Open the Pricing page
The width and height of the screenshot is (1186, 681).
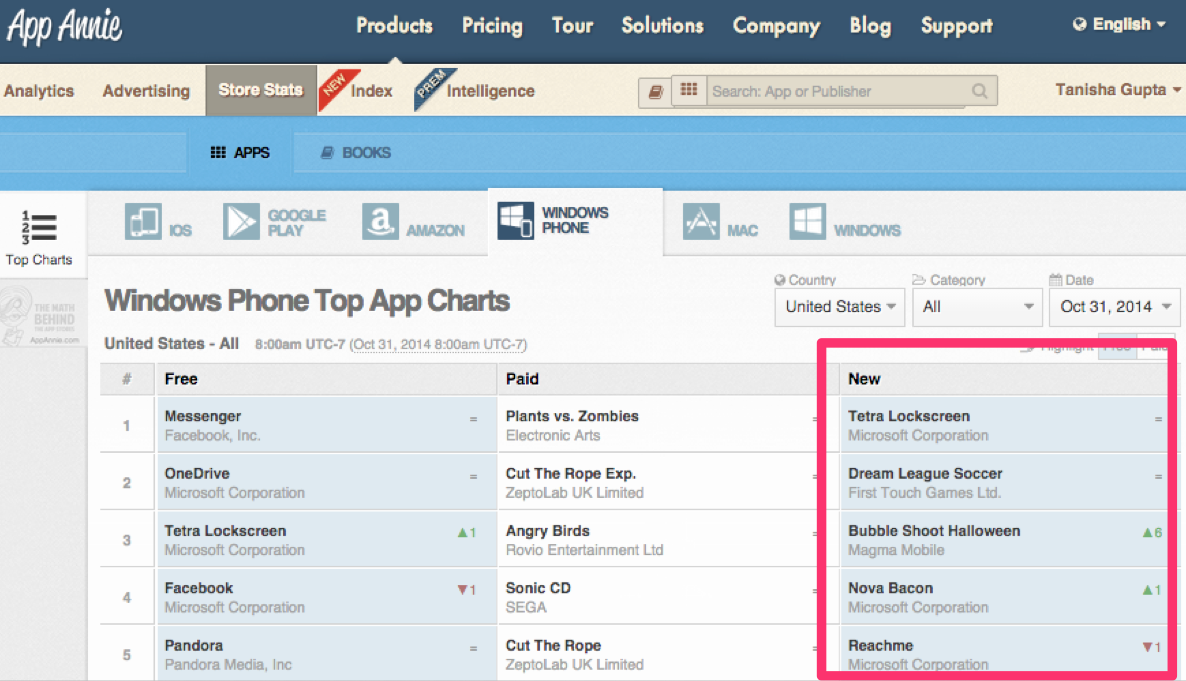pos(492,26)
